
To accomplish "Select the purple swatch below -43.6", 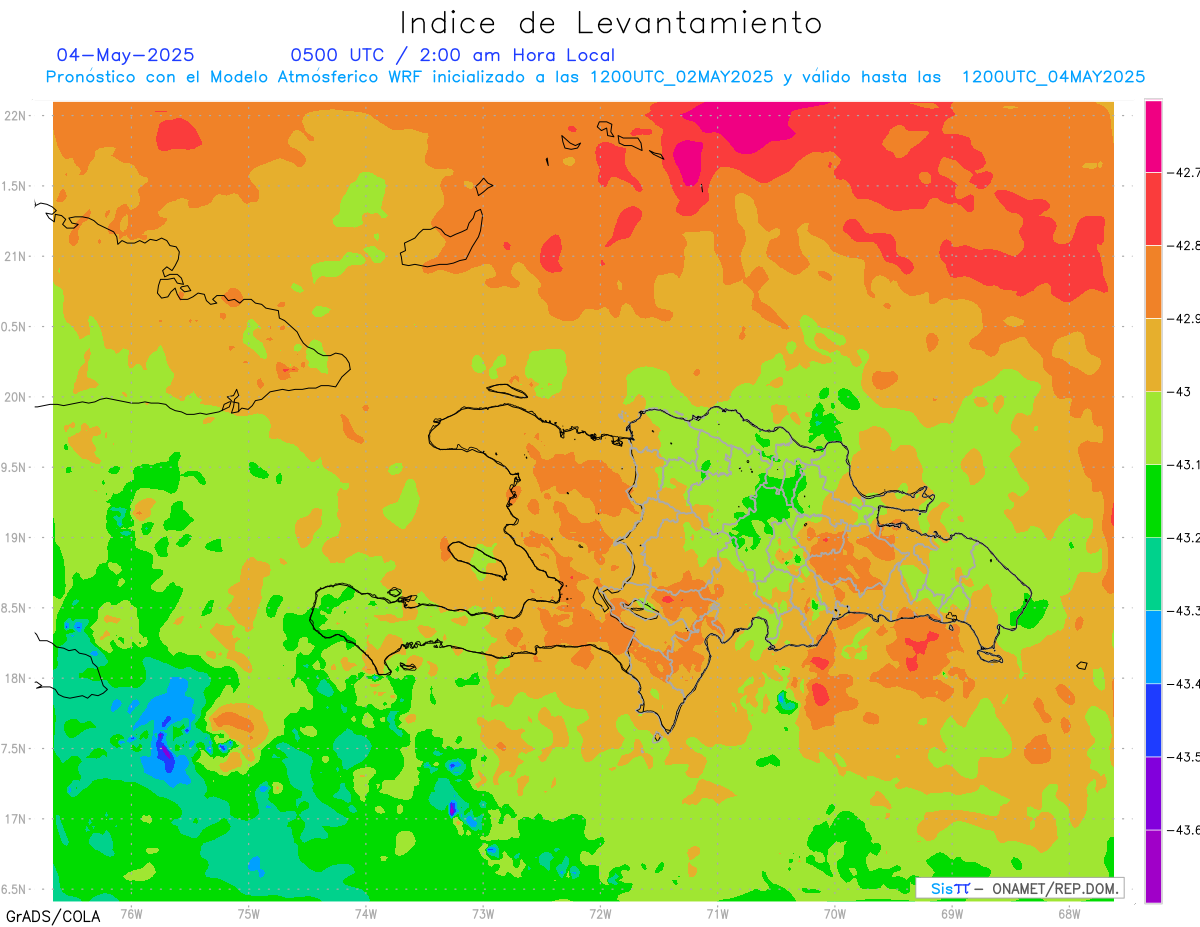I will tap(1153, 865).
